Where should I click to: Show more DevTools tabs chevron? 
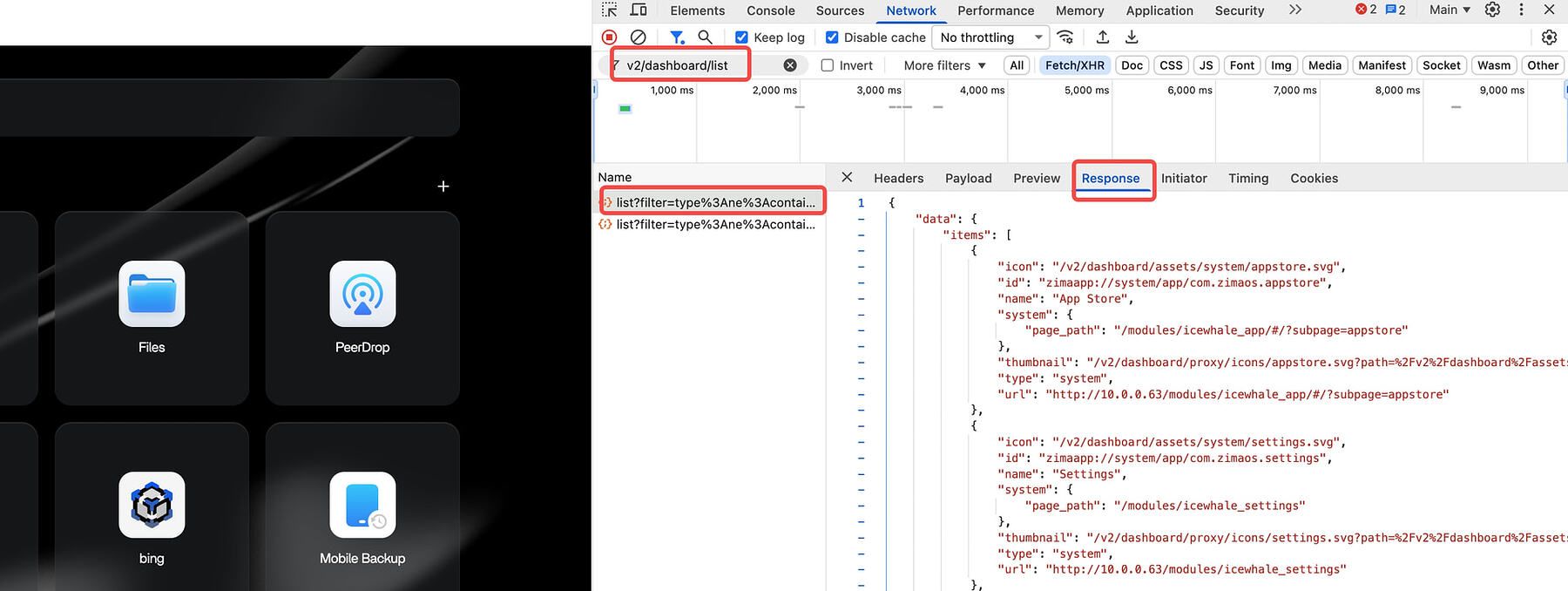[x=1295, y=10]
